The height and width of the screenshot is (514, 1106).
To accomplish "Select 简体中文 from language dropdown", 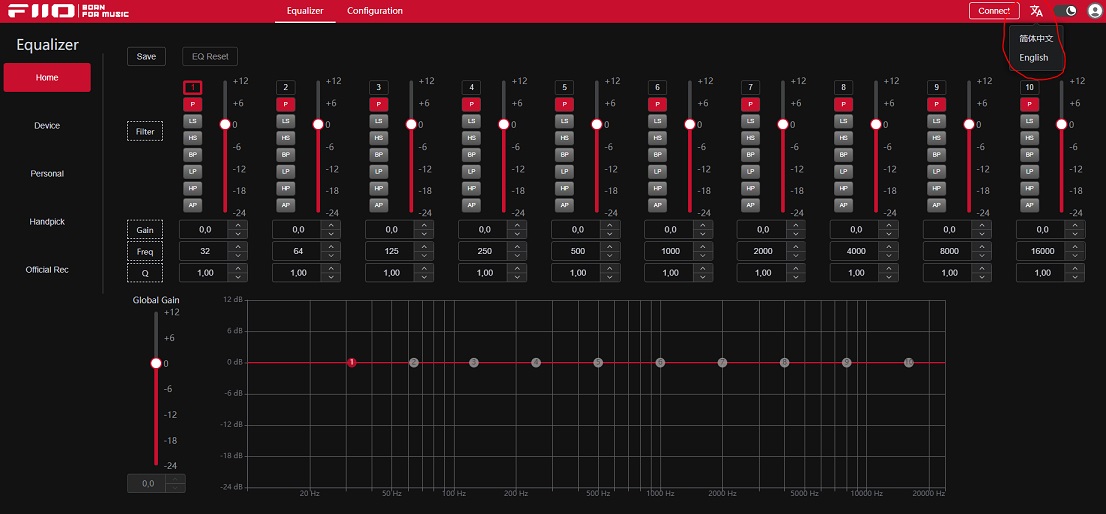I will click(x=1035, y=39).
